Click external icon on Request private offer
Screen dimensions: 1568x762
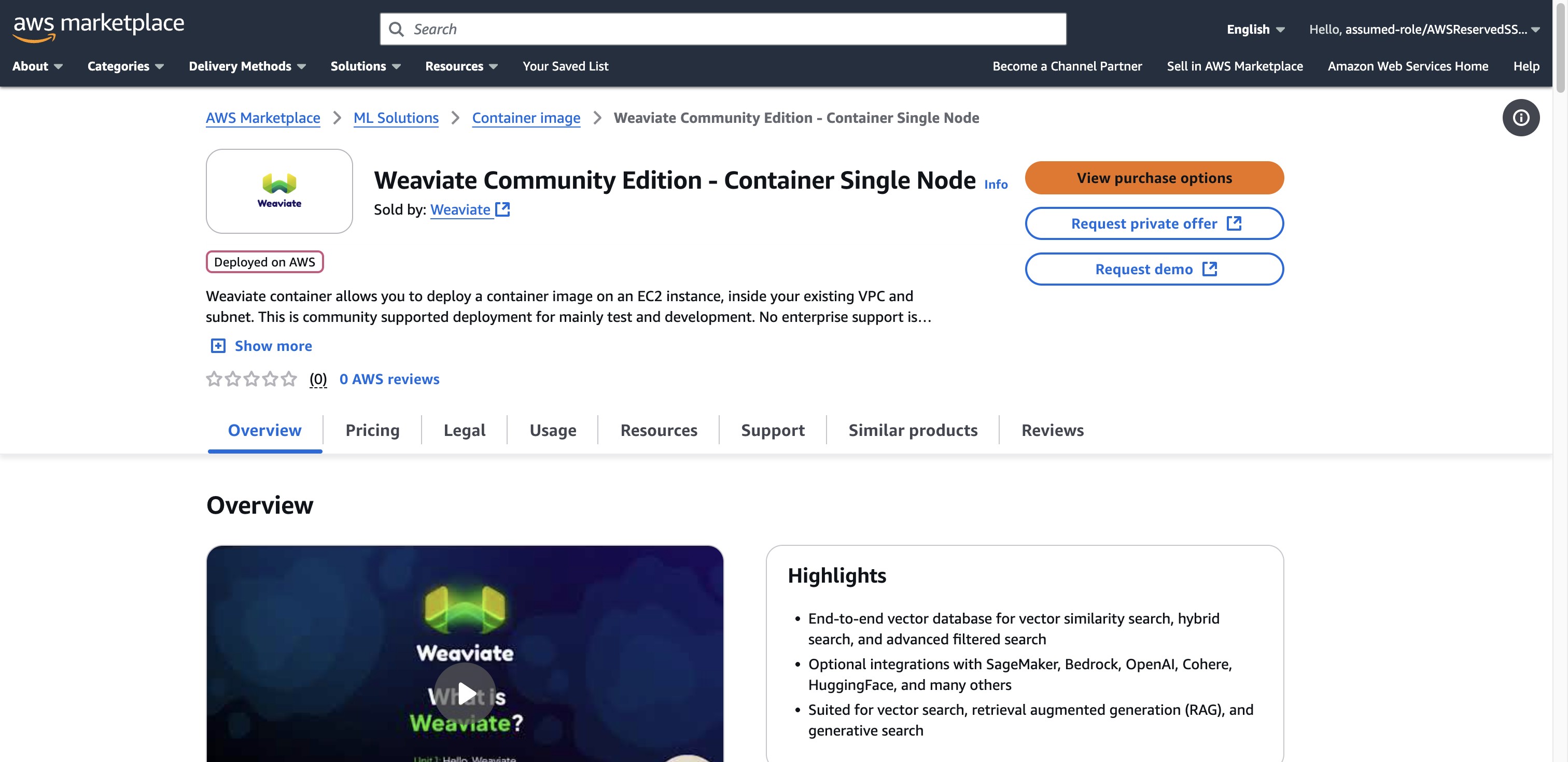(x=1234, y=223)
